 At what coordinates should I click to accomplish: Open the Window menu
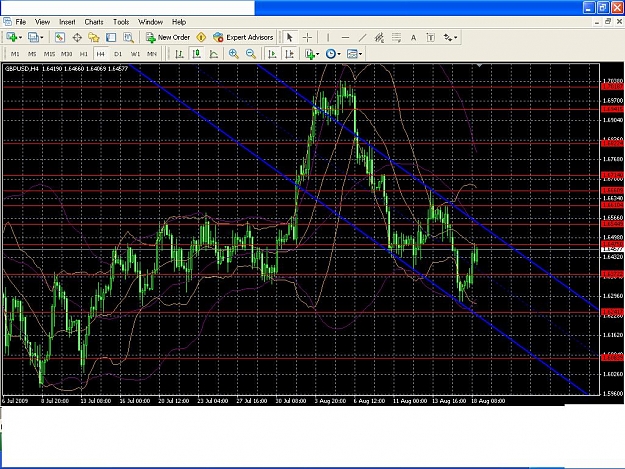(x=150, y=22)
